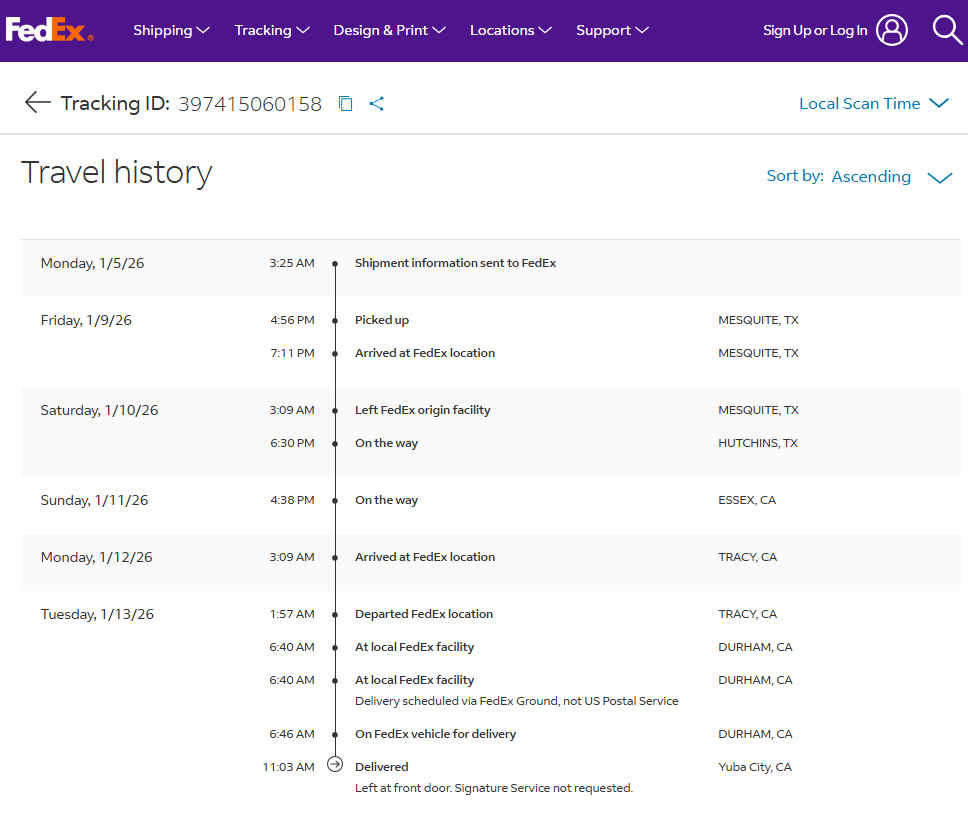Open the Design & Print menu
The image size is (968, 816).
click(x=390, y=30)
